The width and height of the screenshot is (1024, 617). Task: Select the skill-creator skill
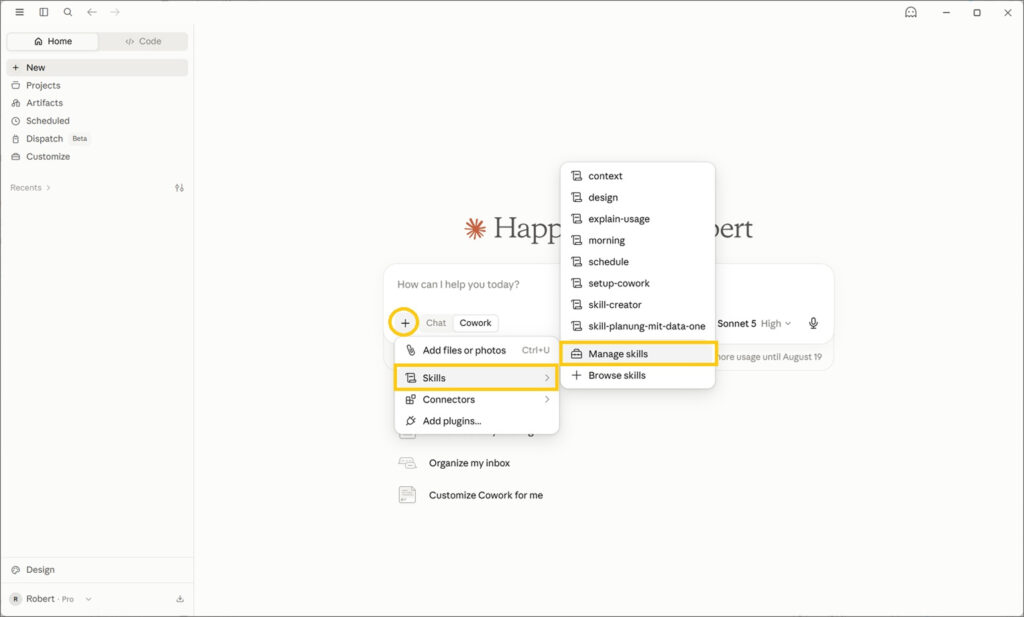click(637, 305)
